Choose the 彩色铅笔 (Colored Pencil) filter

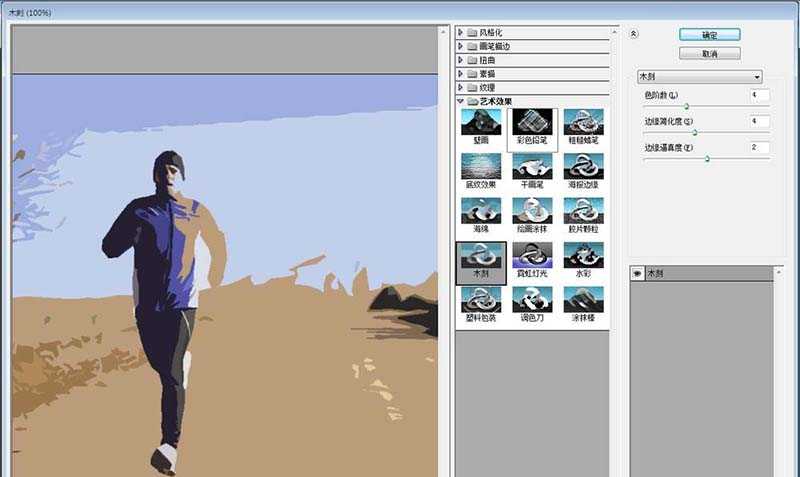531,123
